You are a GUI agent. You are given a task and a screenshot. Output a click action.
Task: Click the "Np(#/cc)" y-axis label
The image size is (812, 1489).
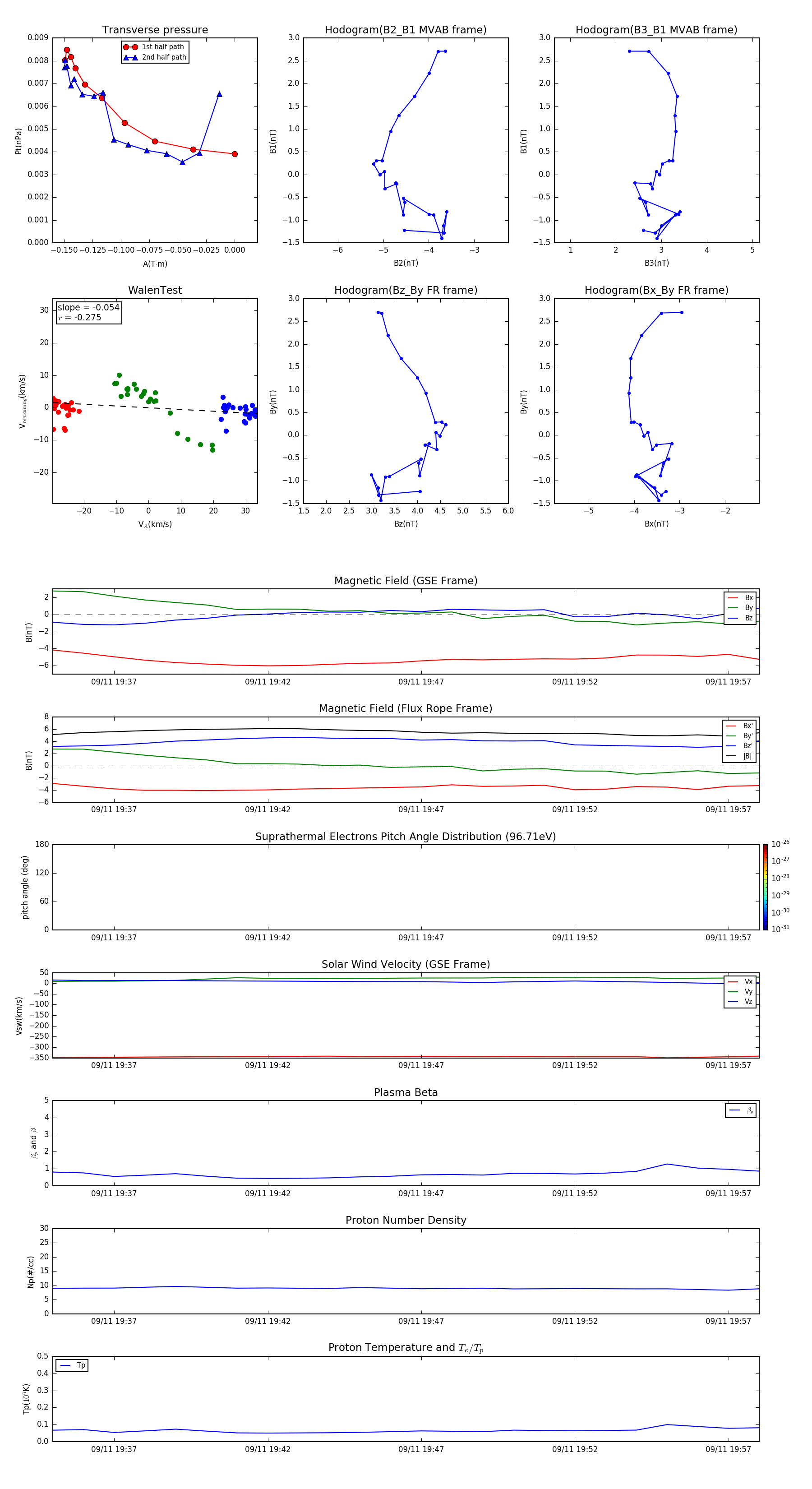click(31, 1272)
